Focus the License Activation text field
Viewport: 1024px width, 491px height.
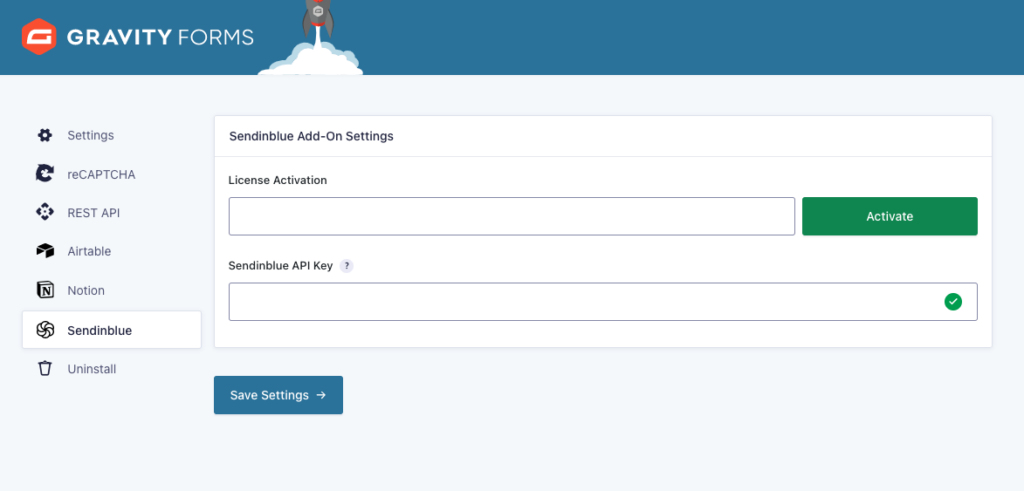click(x=511, y=216)
